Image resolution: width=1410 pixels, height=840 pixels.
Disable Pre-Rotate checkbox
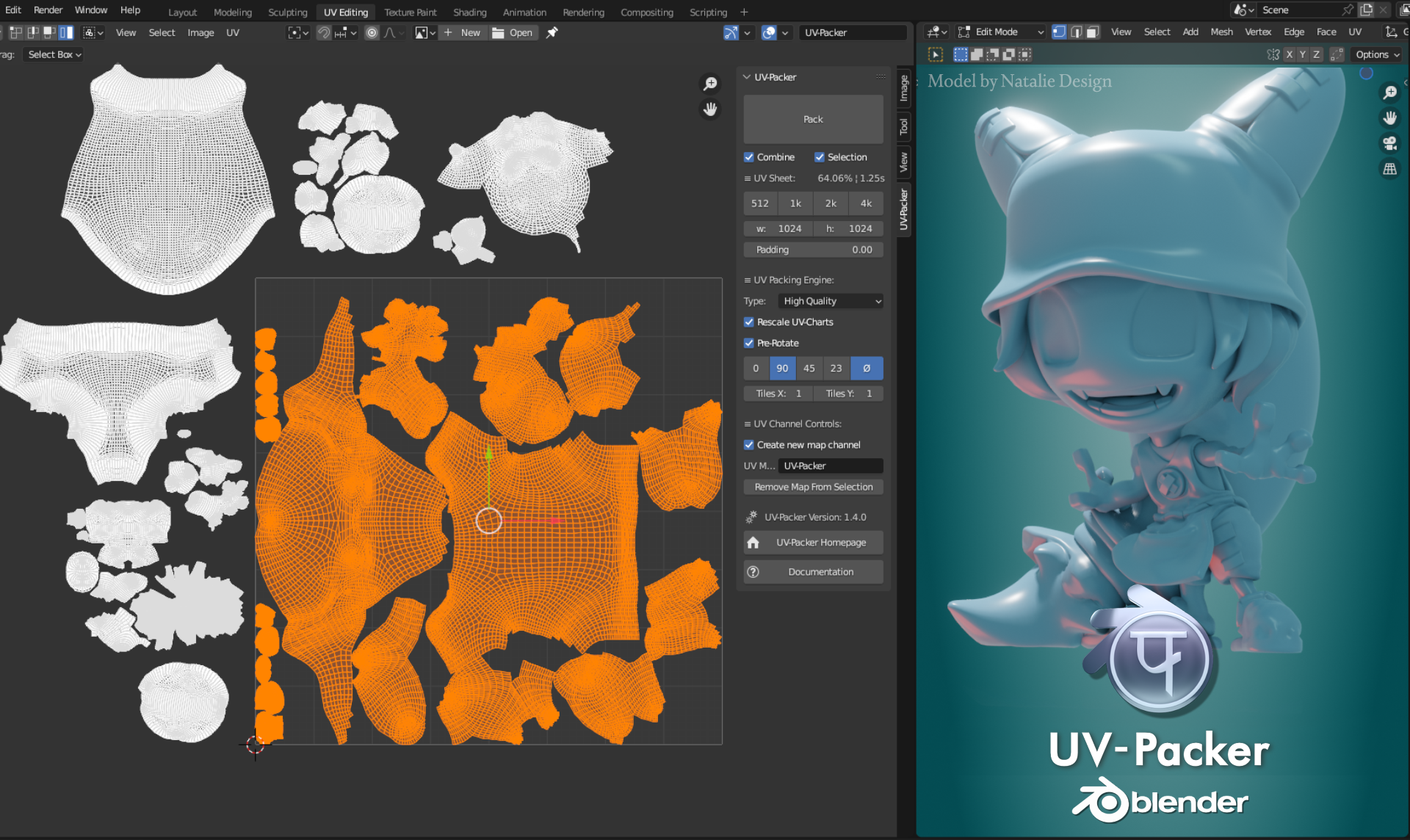(x=749, y=343)
